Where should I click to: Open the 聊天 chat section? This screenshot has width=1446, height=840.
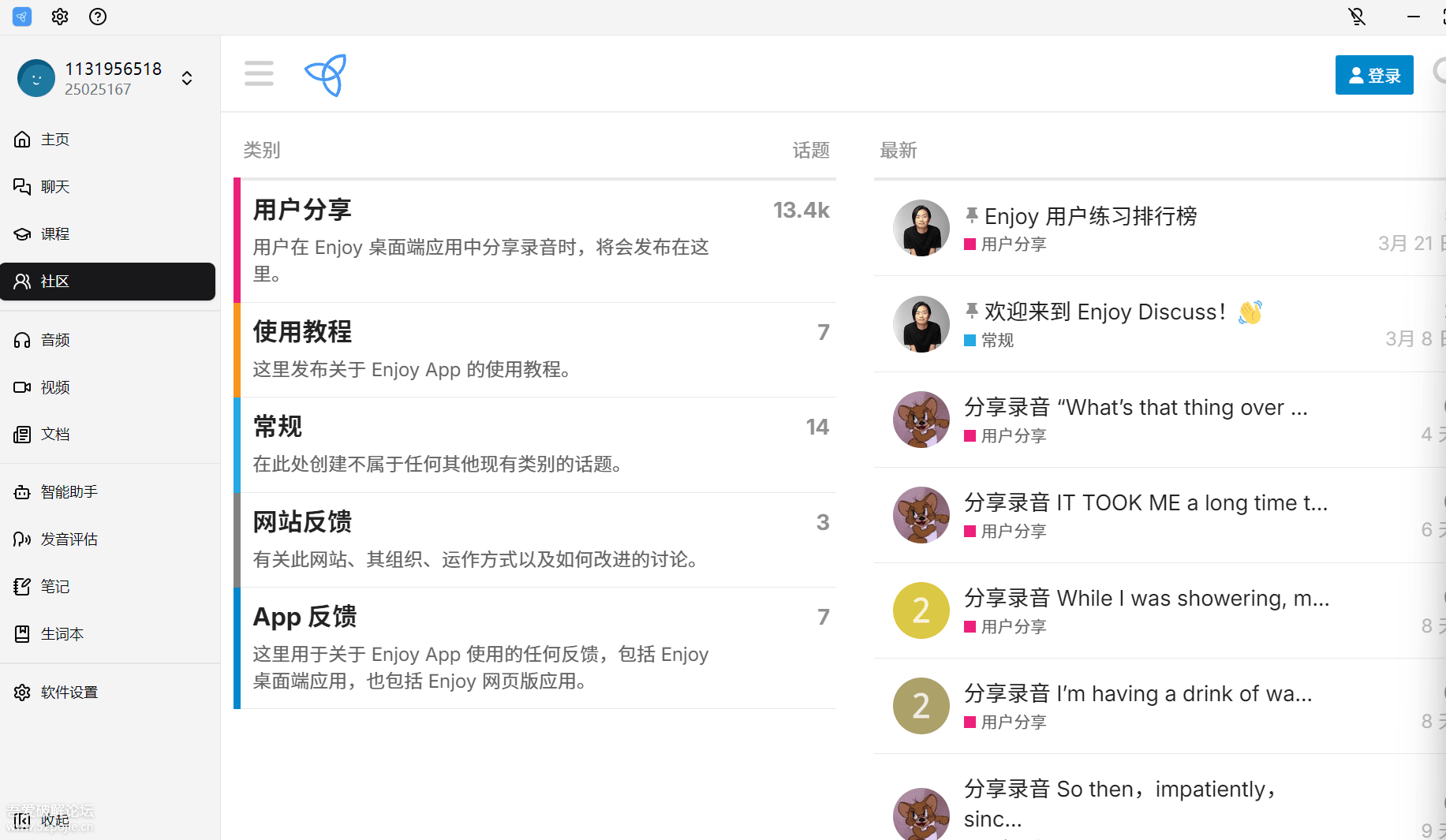coord(55,187)
